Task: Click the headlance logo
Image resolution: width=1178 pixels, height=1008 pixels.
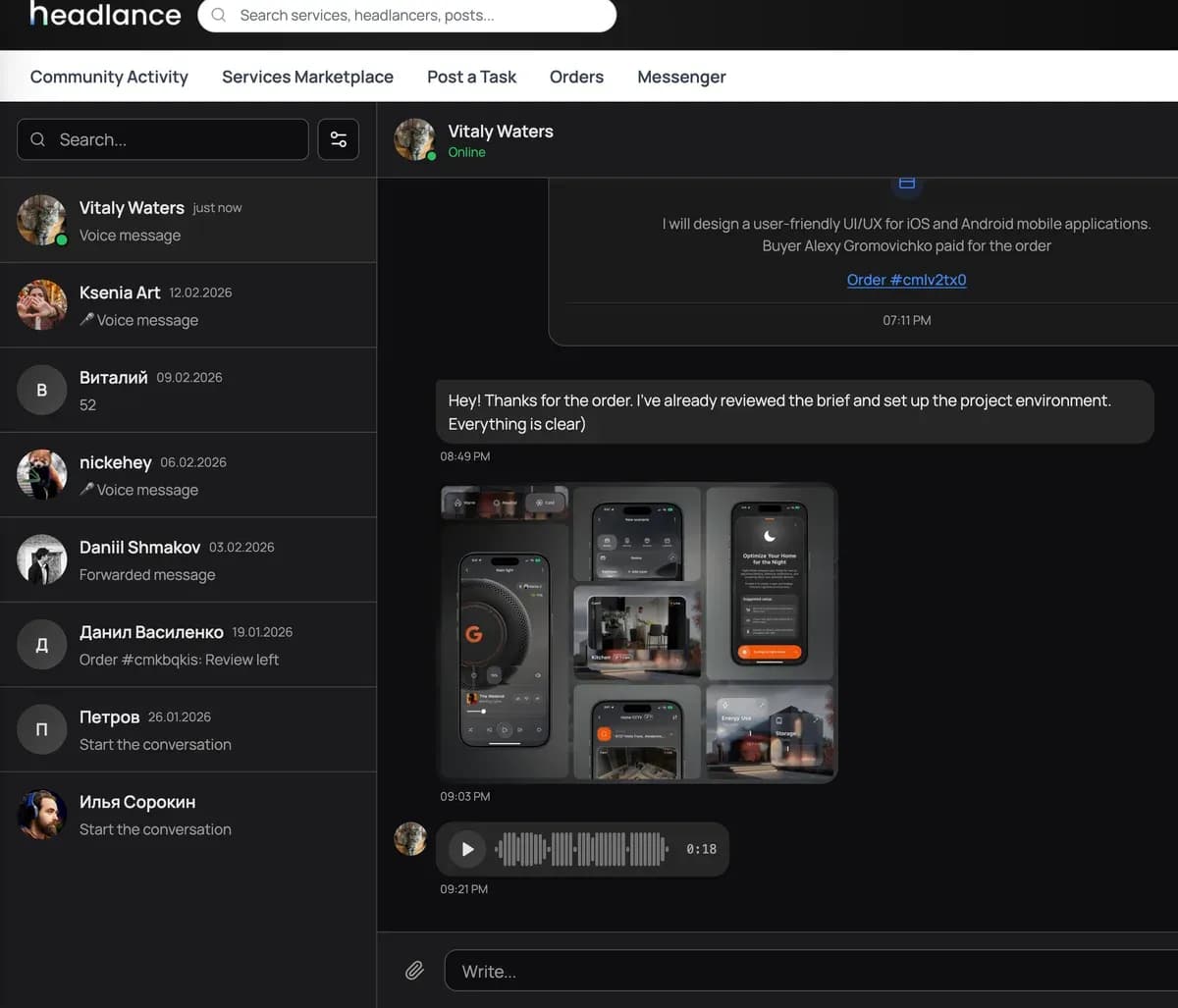Action: [105, 15]
